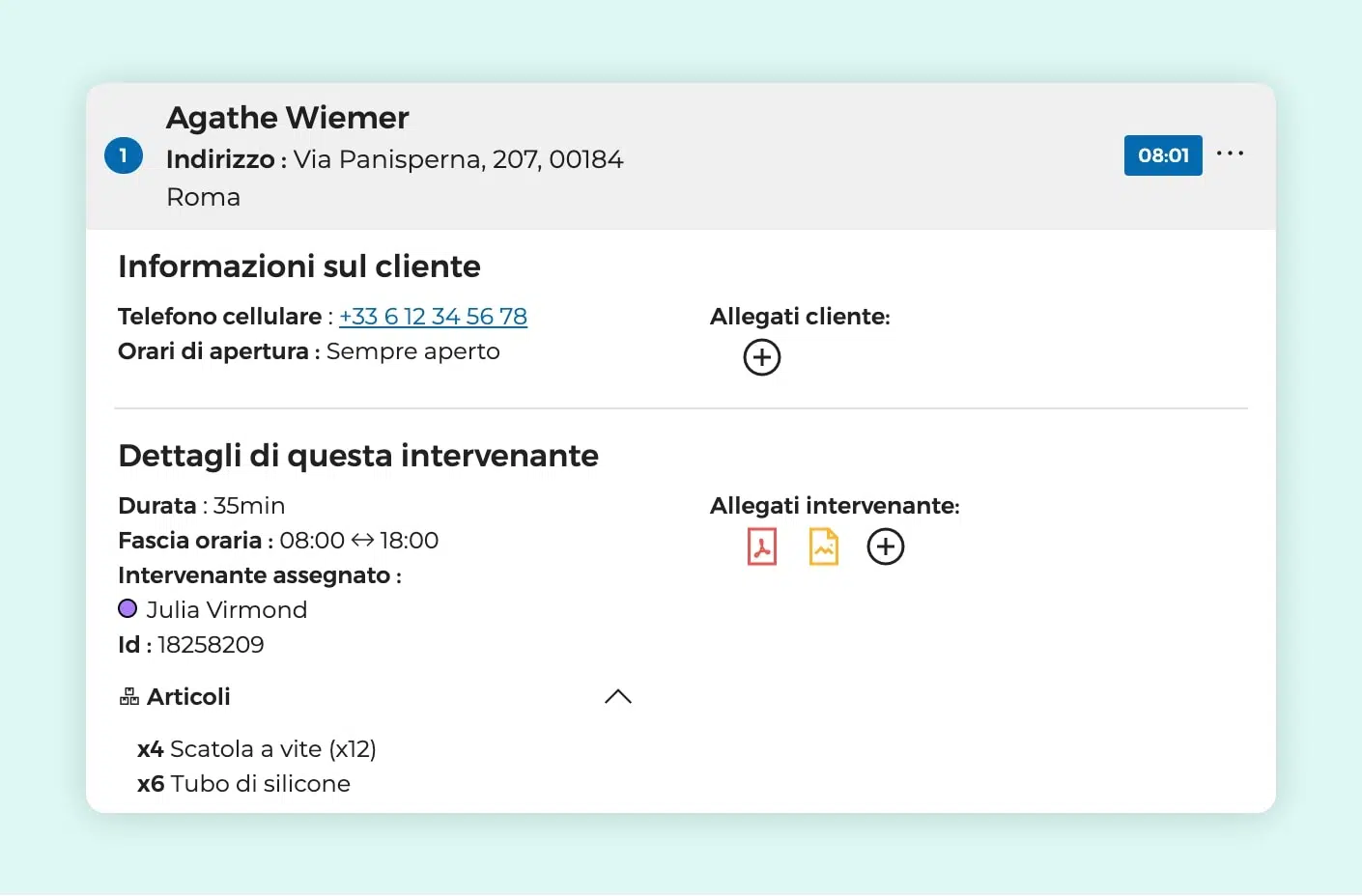
Task: Click the 08:01 time badge
Action: [1162, 155]
